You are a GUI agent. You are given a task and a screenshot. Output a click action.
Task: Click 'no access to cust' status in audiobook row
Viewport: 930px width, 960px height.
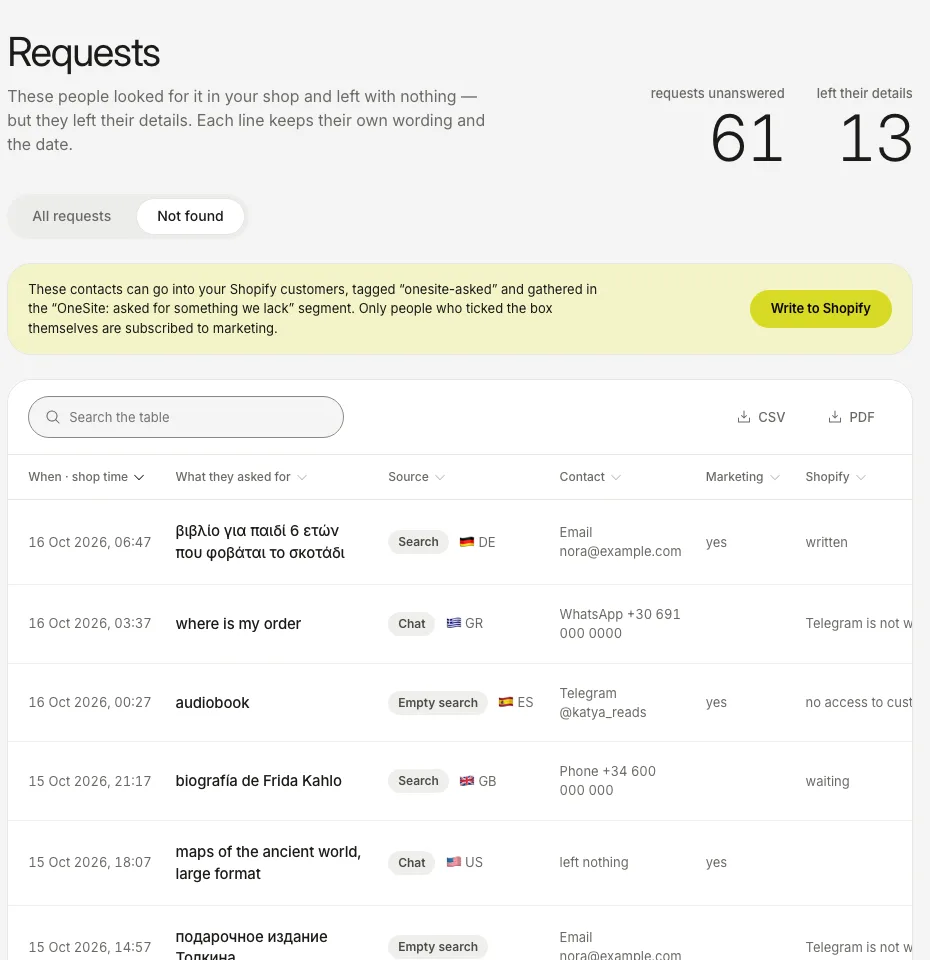(x=858, y=702)
